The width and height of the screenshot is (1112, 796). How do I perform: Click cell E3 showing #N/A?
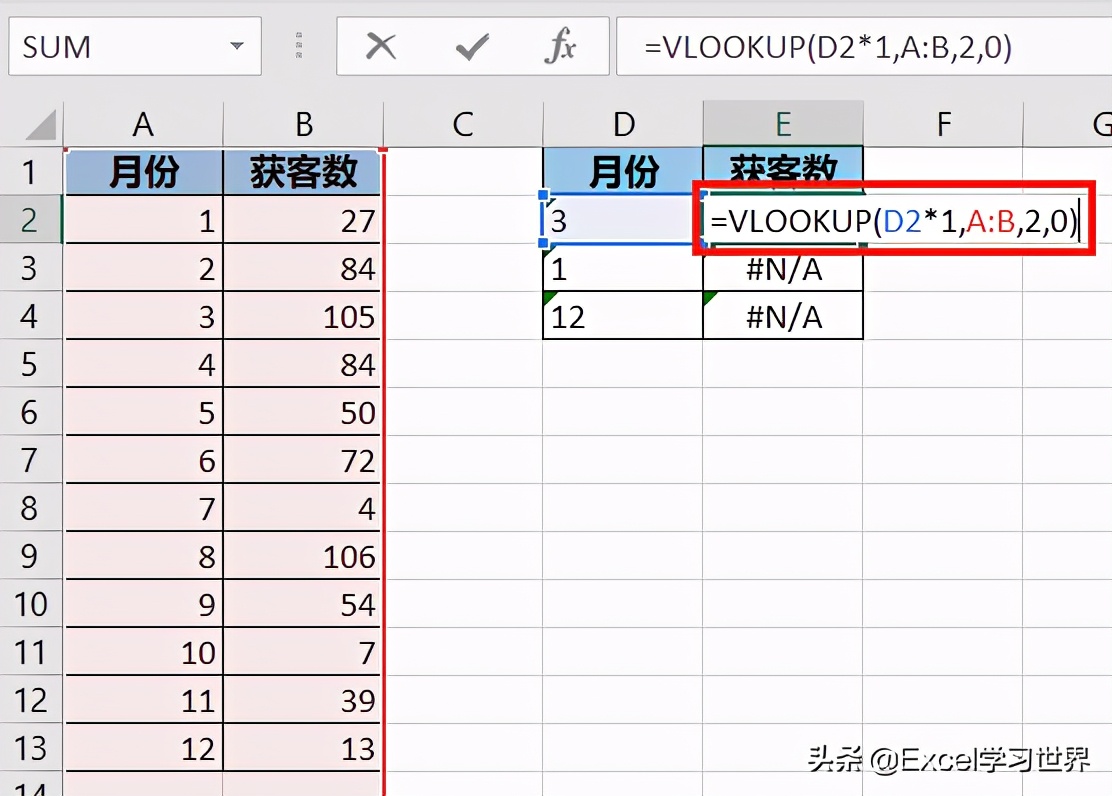(783, 267)
